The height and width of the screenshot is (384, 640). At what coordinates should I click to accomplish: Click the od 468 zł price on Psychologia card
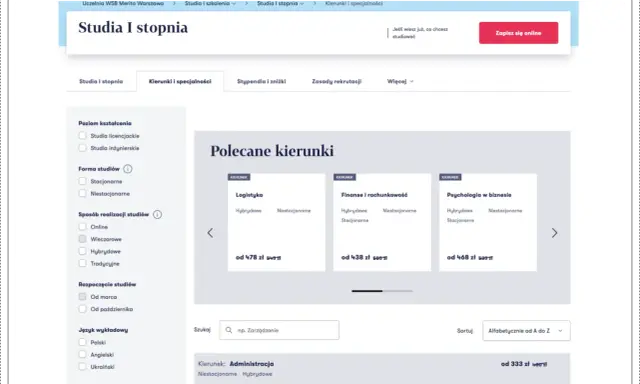[461, 257]
